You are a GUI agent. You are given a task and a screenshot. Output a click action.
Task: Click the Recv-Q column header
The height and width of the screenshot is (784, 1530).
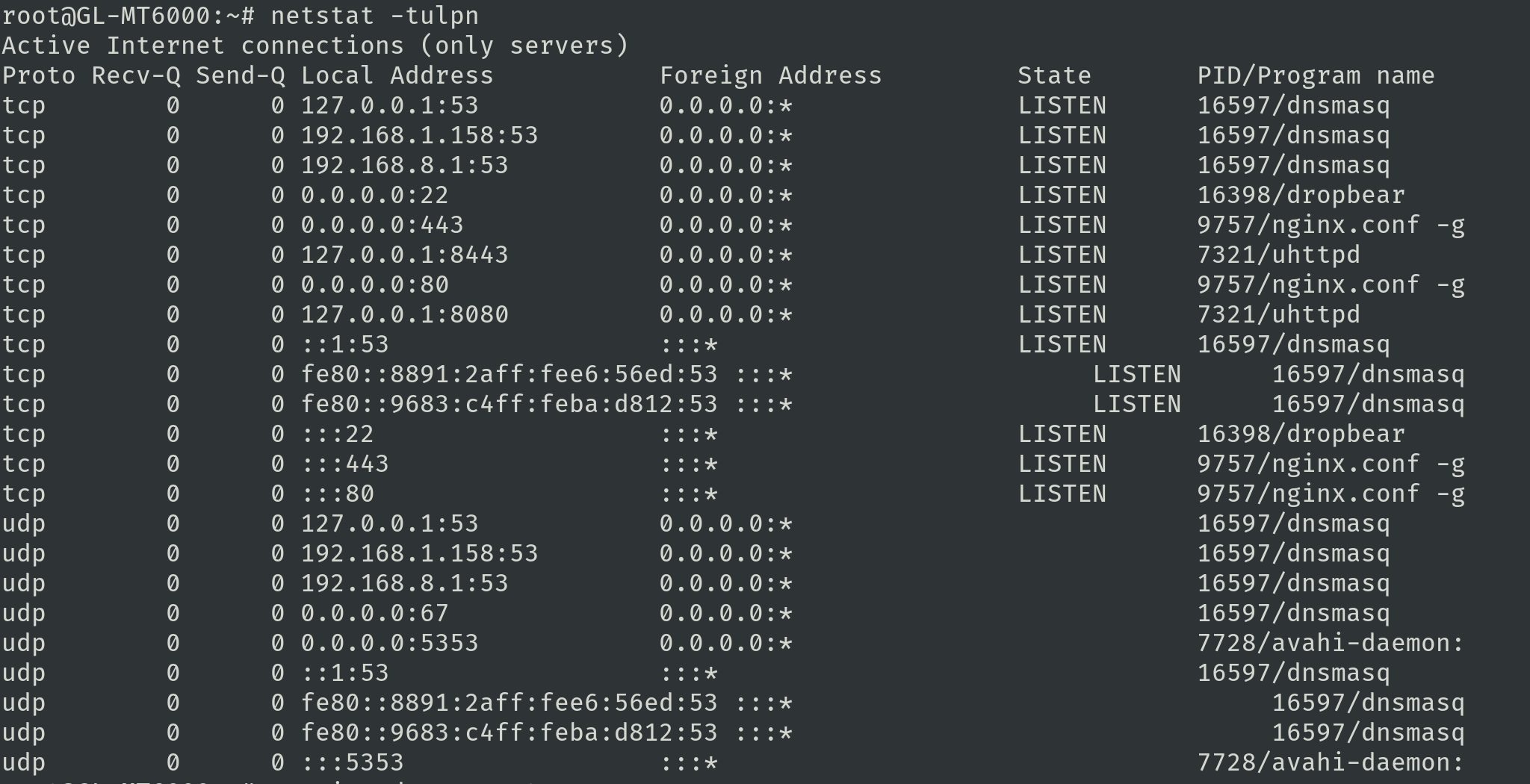[135, 75]
